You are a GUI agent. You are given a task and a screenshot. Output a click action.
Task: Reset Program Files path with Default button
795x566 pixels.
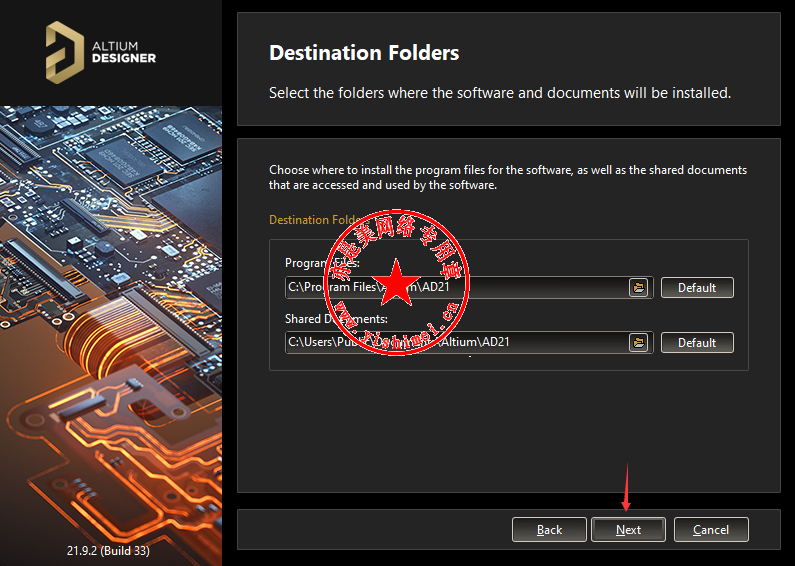[697, 288]
